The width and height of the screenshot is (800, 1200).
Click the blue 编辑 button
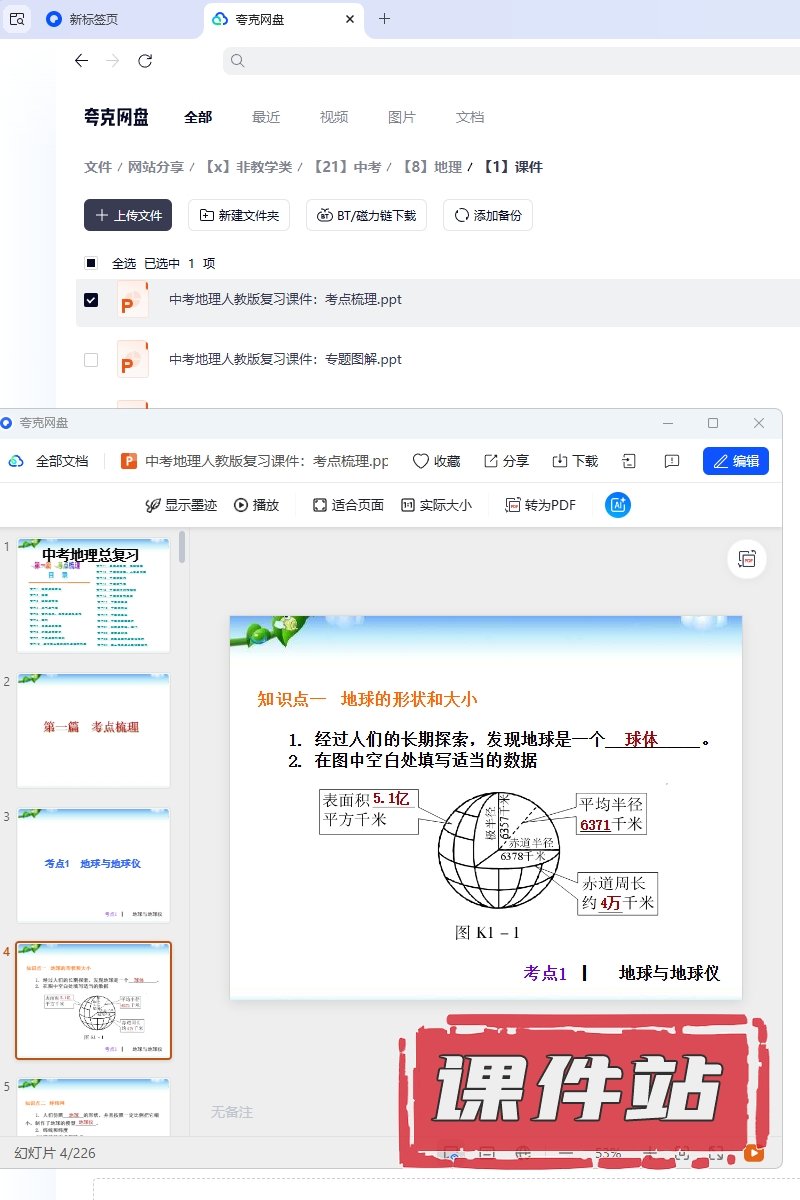coord(736,461)
